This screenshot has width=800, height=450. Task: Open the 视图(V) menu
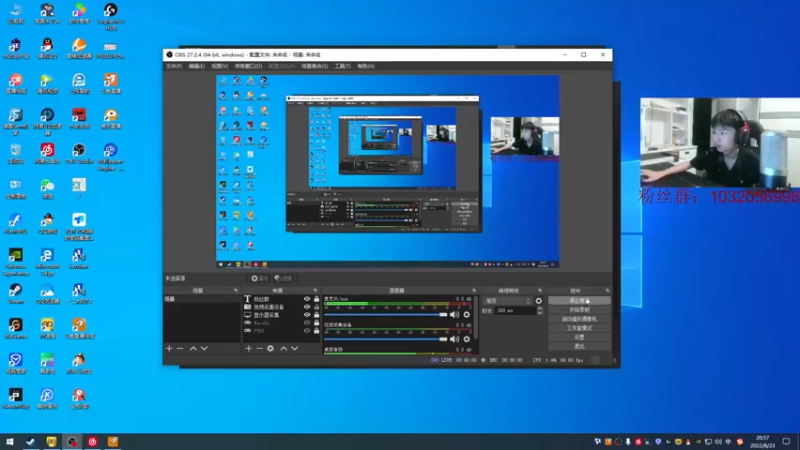coord(219,66)
